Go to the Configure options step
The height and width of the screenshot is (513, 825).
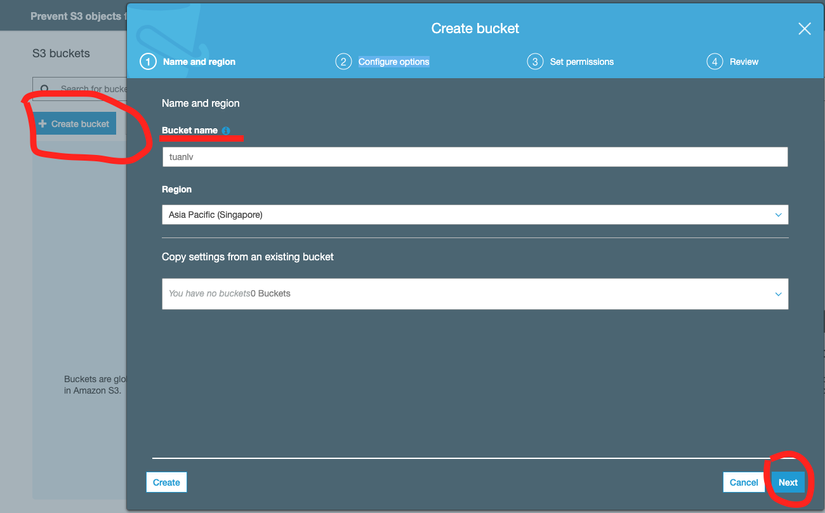(x=394, y=62)
